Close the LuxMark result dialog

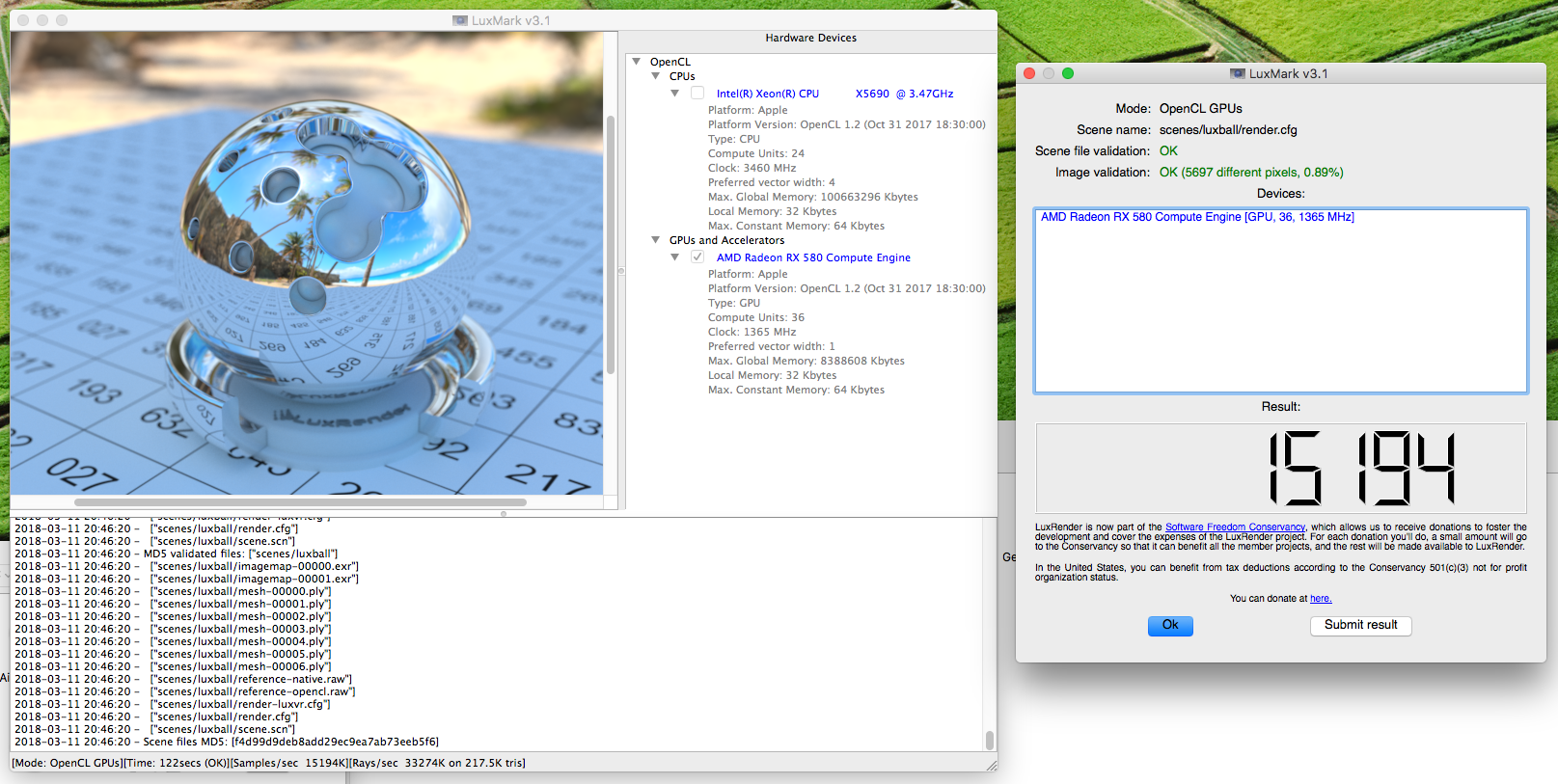tap(1029, 73)
